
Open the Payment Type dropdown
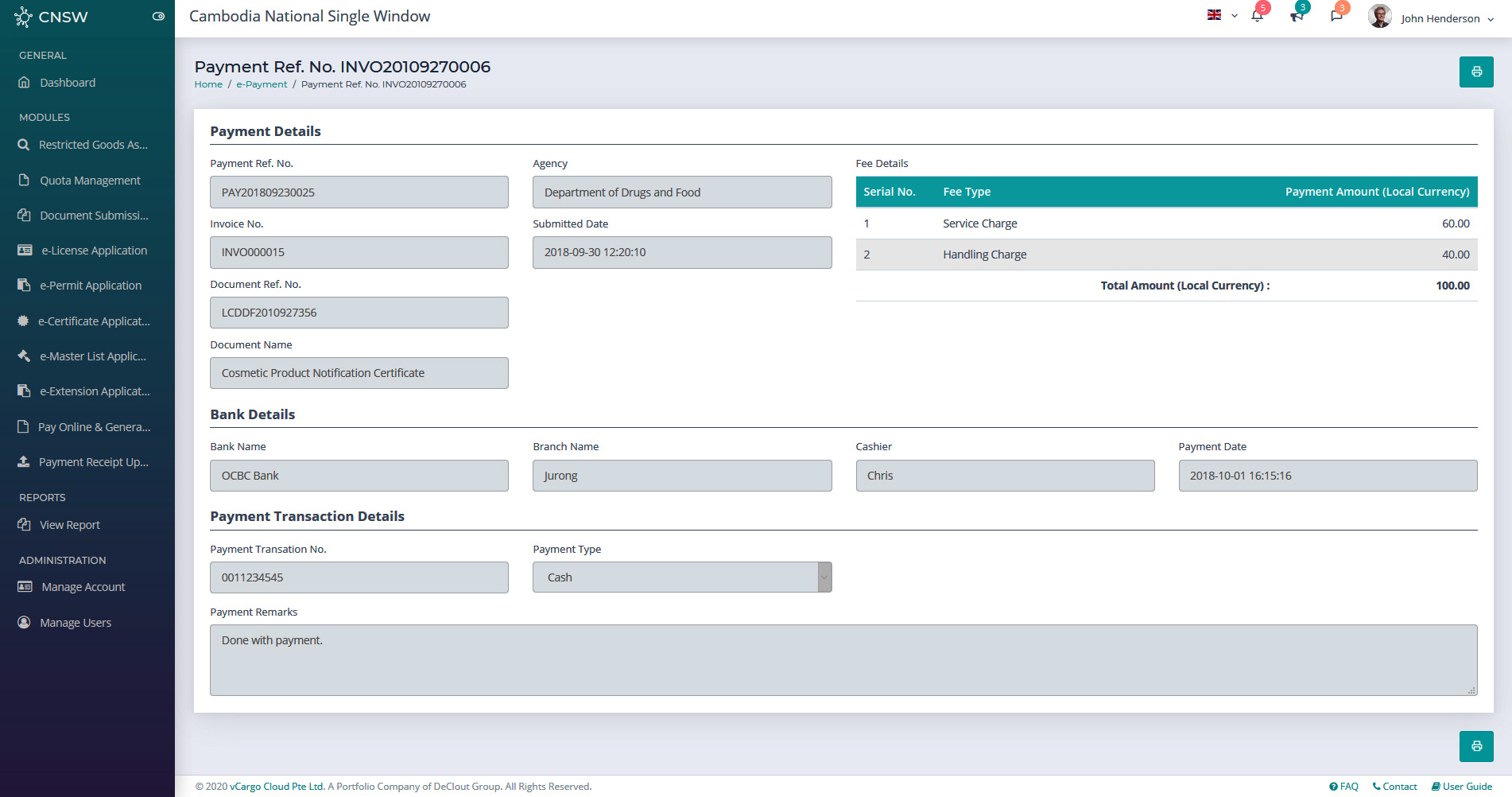click(681, 577)
